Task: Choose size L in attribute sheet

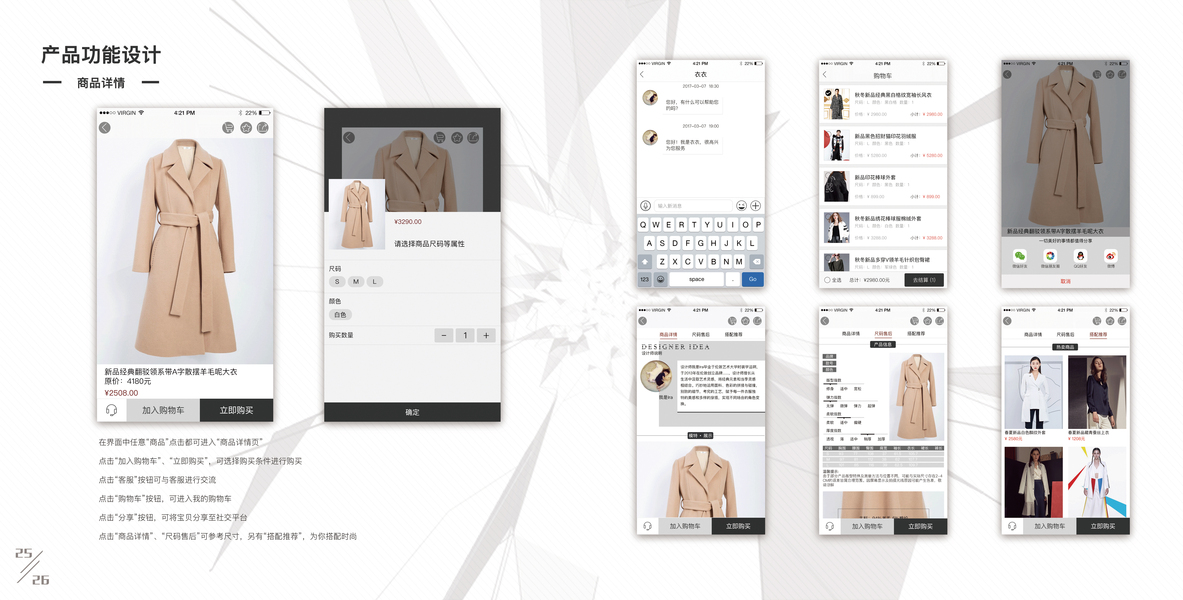Action: click(375, 282)
